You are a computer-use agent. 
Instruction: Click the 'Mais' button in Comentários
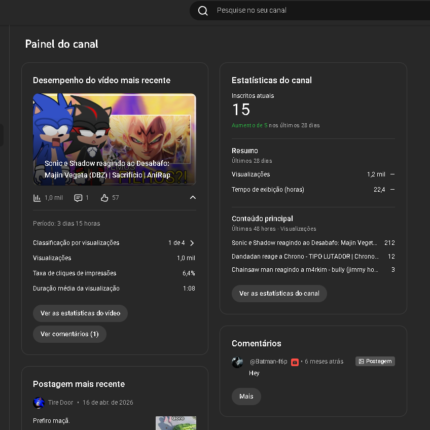point(246,397)
